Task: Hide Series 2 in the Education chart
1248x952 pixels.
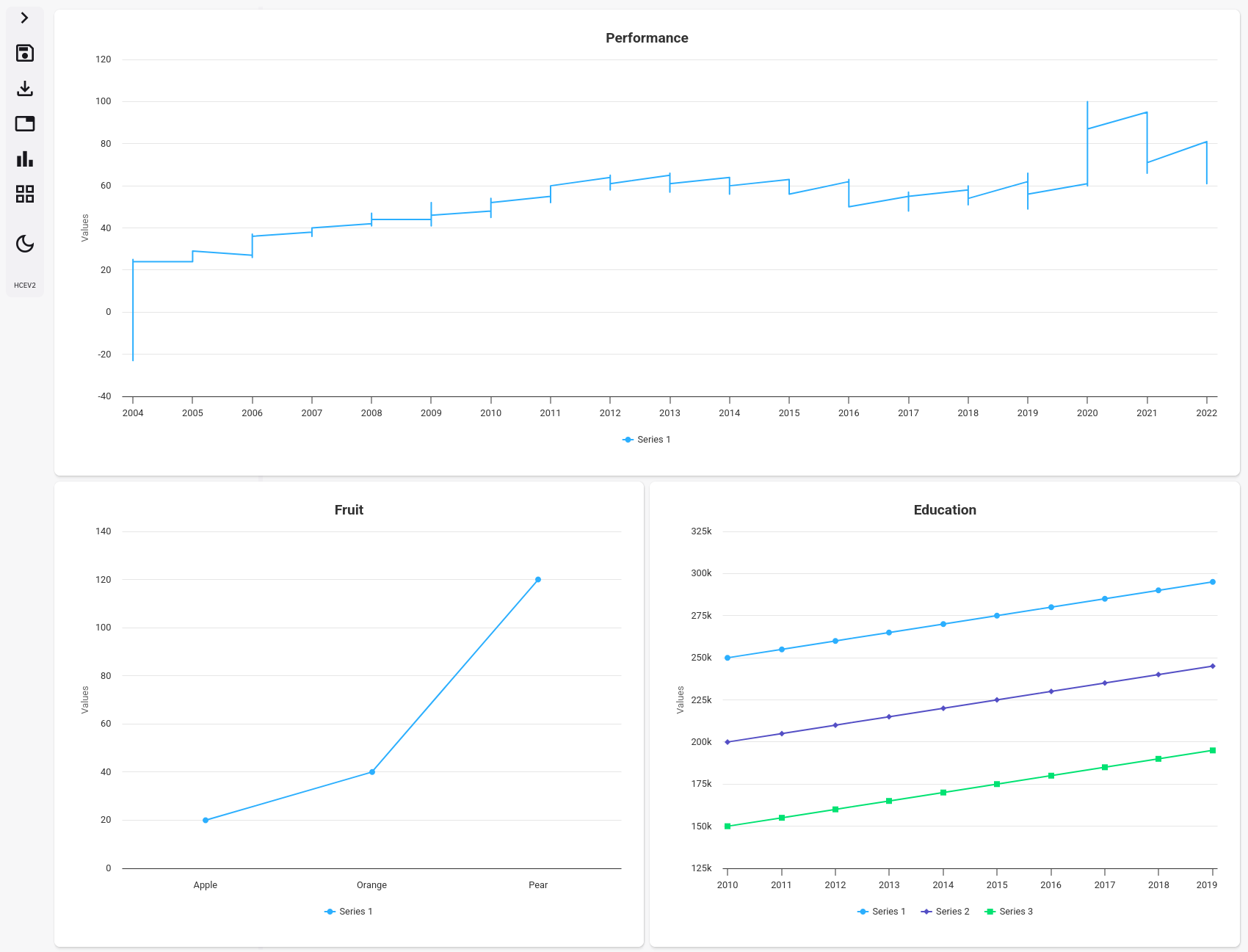Action: (x=946, y=911)
